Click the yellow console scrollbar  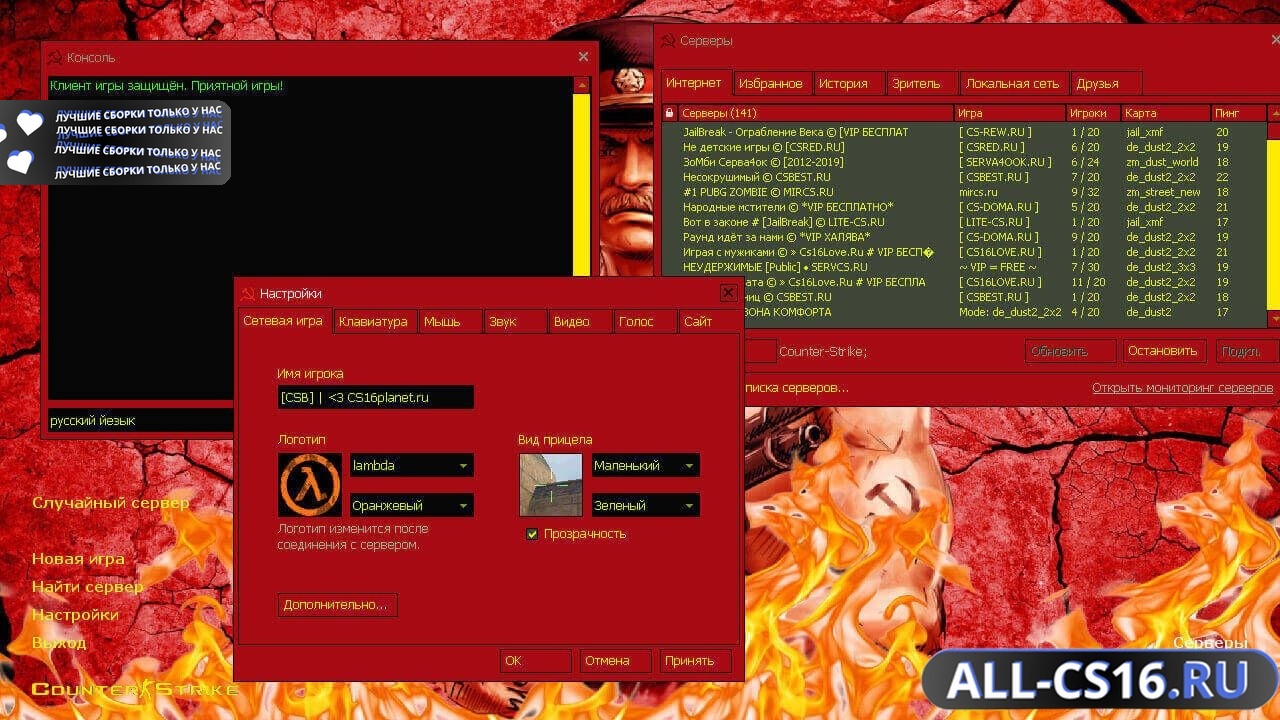coord(582,186)
